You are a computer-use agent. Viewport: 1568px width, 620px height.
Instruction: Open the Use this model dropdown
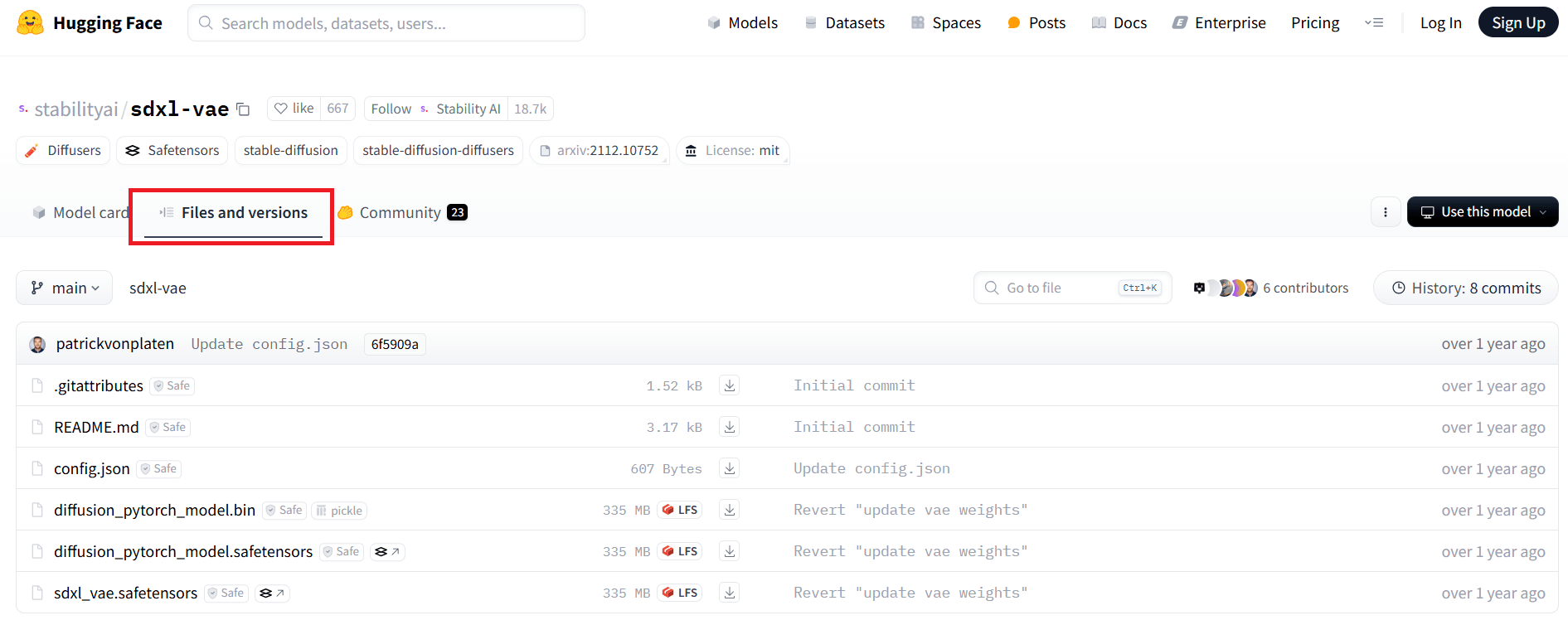[1482, 212]
